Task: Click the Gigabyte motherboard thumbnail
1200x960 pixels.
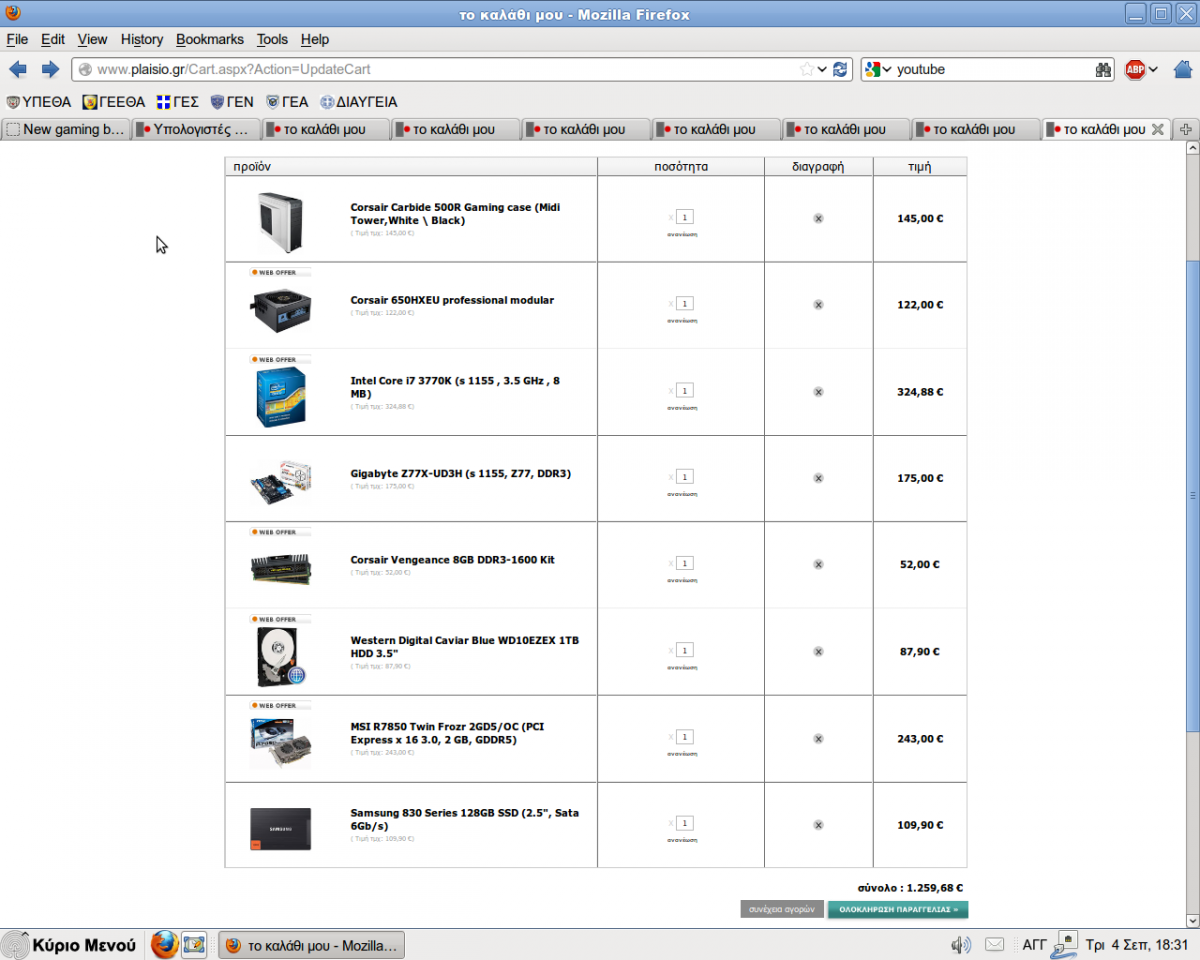Action: click(281, 483)
